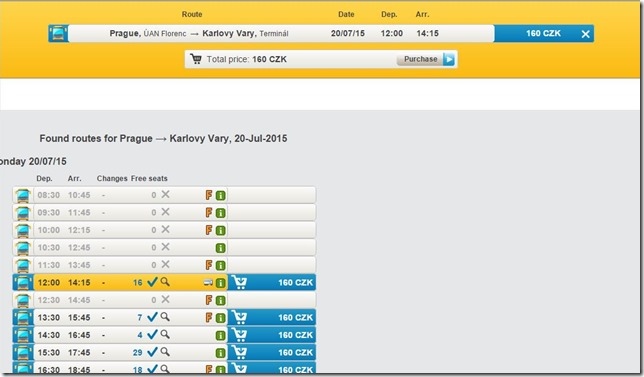
Task: Click the cart button for 12:00 at 160 CZK
Action: 272,283
